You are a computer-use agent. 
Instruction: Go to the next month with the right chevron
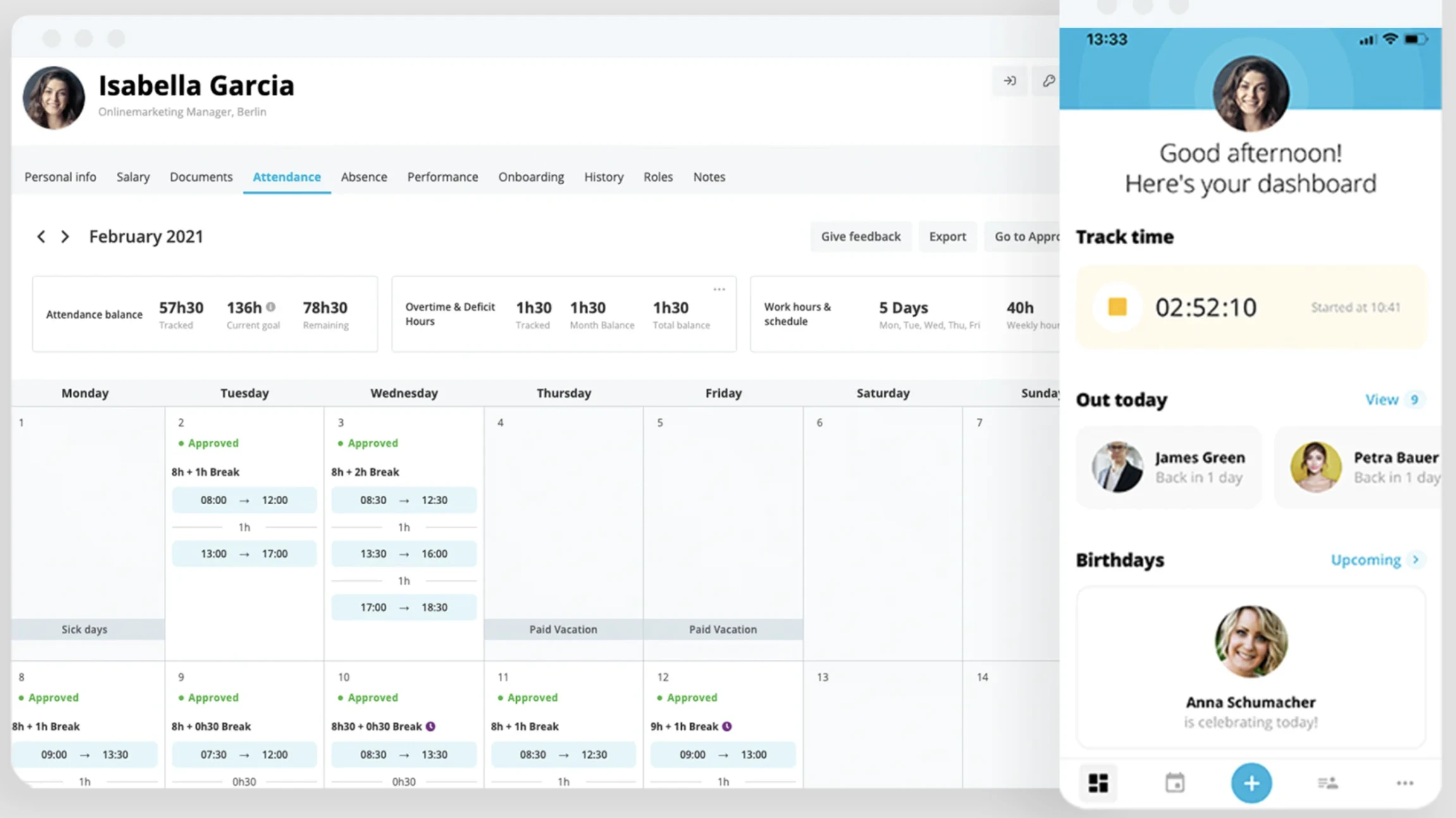65,237
